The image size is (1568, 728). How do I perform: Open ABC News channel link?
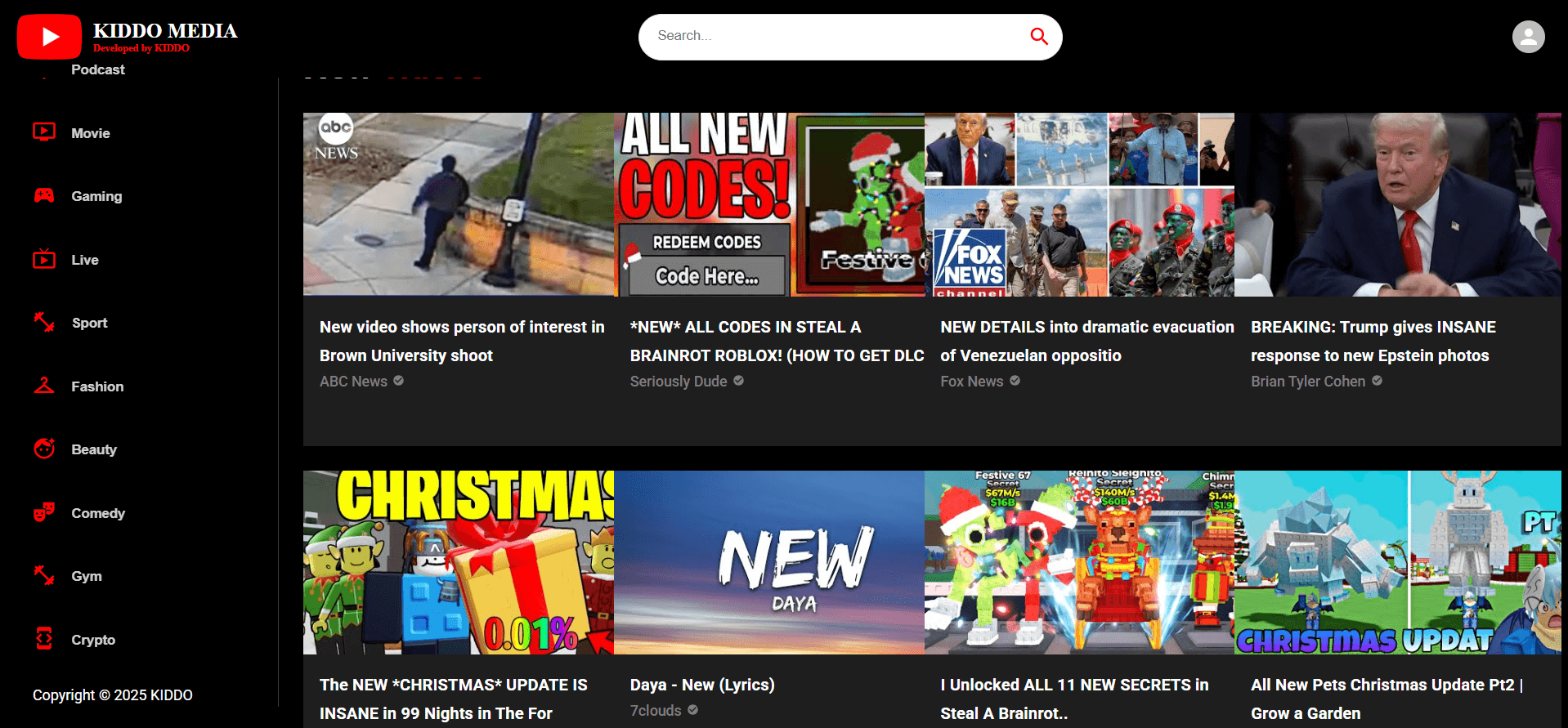point(353,382)
